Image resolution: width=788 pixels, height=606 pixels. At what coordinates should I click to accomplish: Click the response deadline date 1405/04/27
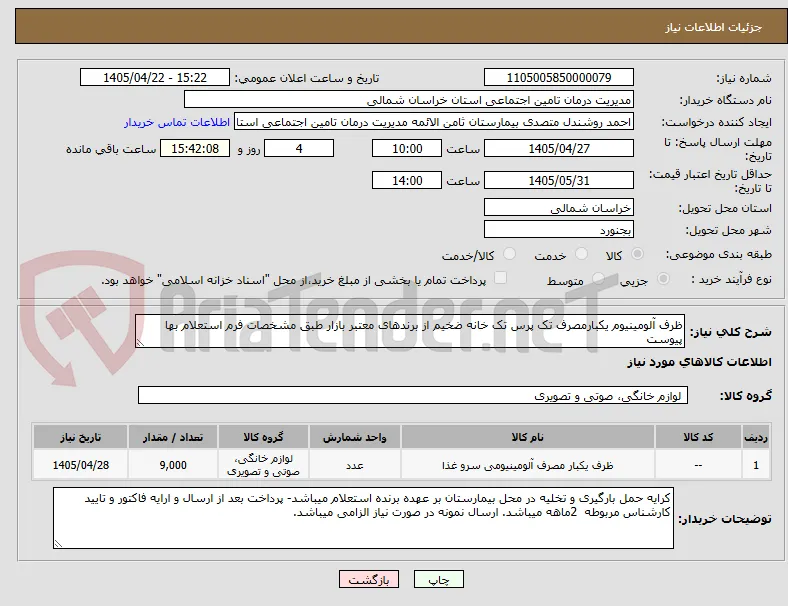click(559, 148)
